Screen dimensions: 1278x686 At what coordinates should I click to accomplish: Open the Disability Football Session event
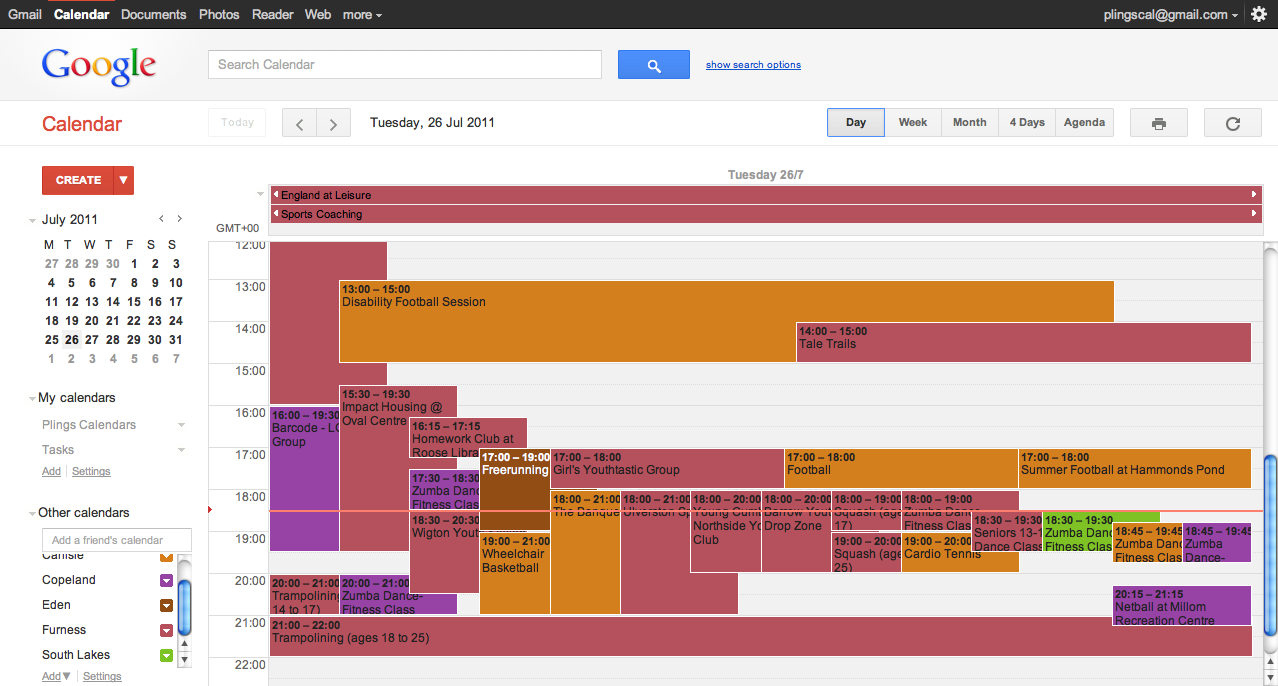pyautogui.click(x=726, y=321)
